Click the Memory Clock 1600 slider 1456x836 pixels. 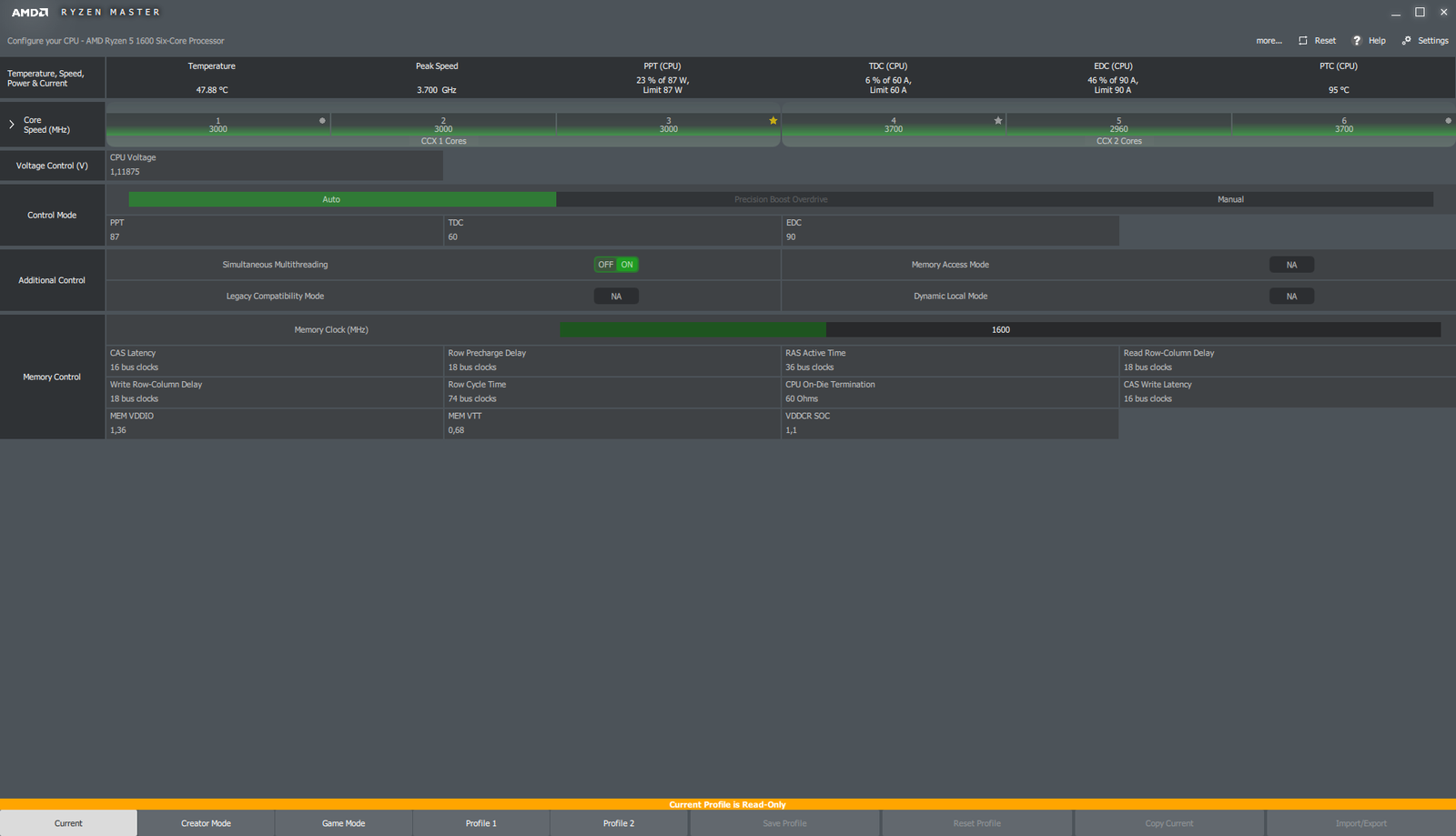[x=1000, y=329]
